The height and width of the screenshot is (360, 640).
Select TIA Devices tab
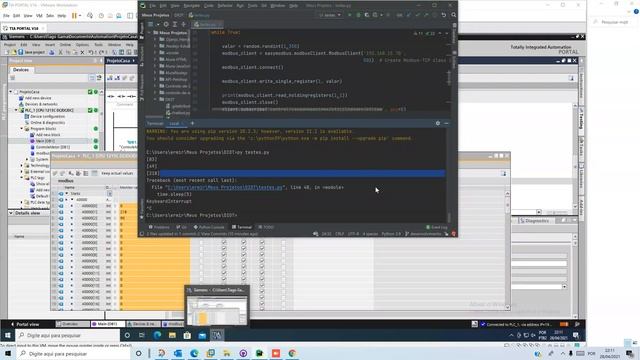tap(21, 70)
